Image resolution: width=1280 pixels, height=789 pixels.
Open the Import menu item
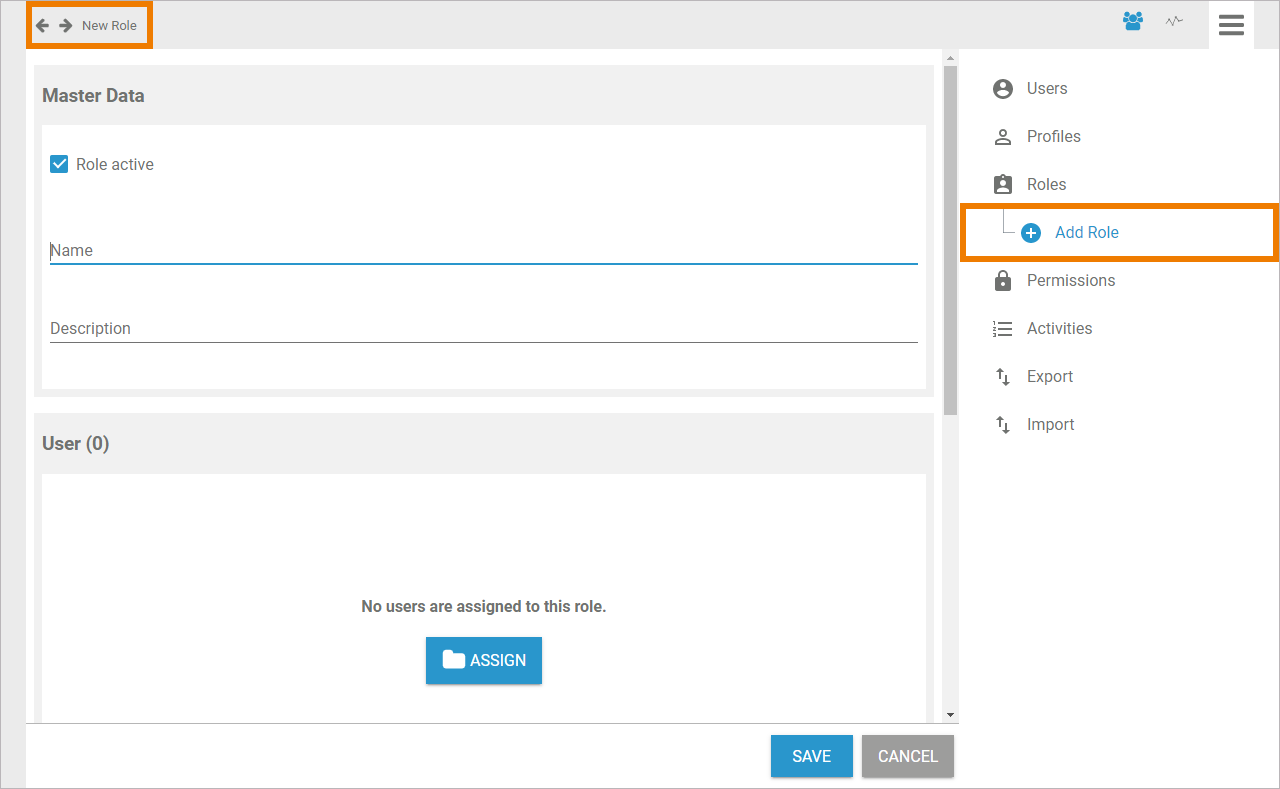[x=1050, y=425]
